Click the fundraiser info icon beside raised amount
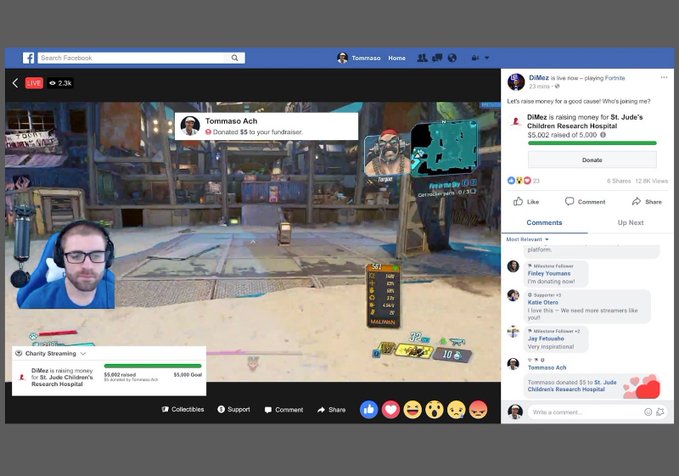 click(603, 135)
